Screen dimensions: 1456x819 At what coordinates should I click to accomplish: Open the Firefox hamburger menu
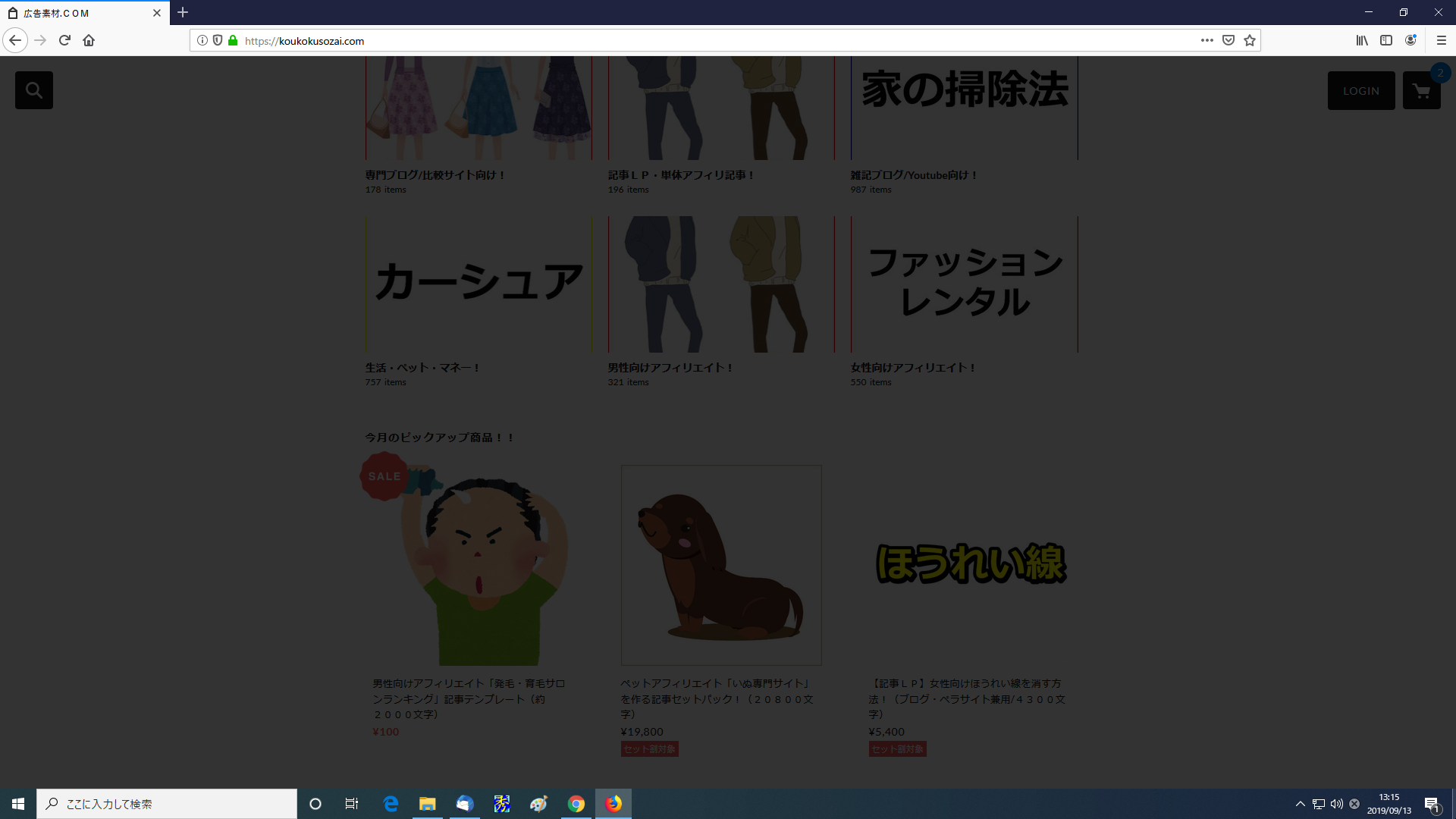pos(1442,40)
